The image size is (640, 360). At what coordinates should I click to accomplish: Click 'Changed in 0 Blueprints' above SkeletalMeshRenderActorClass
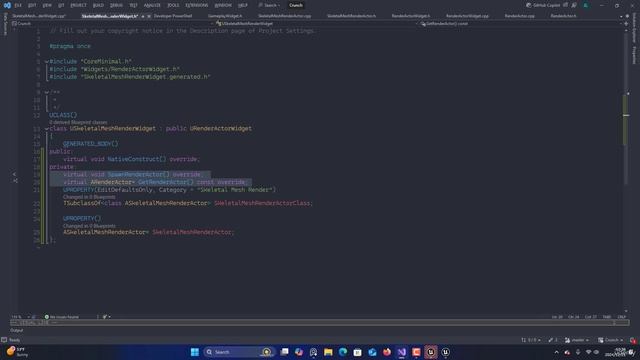coord(89,197)
